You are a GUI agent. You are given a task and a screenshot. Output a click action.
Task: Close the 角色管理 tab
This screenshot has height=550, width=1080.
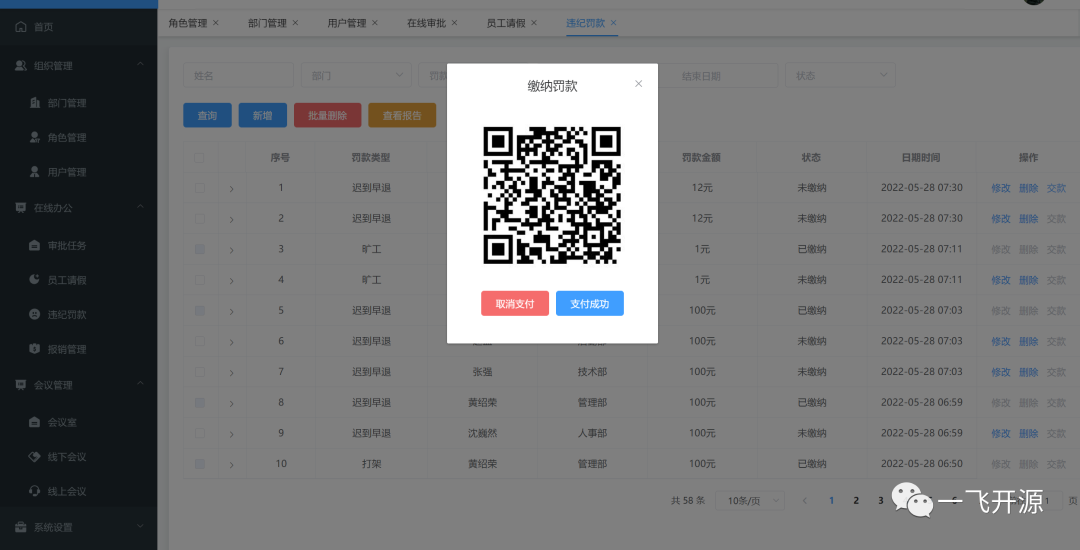pyautogui.click(x=216, y=23)
